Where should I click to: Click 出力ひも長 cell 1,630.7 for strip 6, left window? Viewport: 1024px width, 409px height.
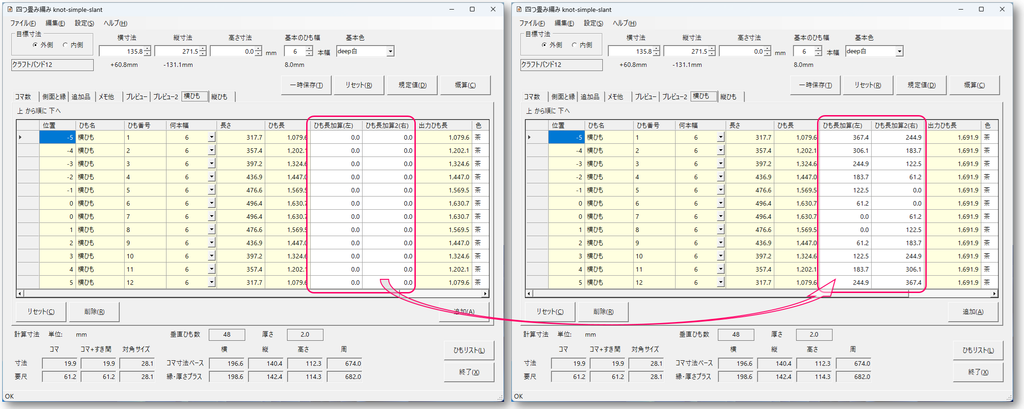point(443,203)
